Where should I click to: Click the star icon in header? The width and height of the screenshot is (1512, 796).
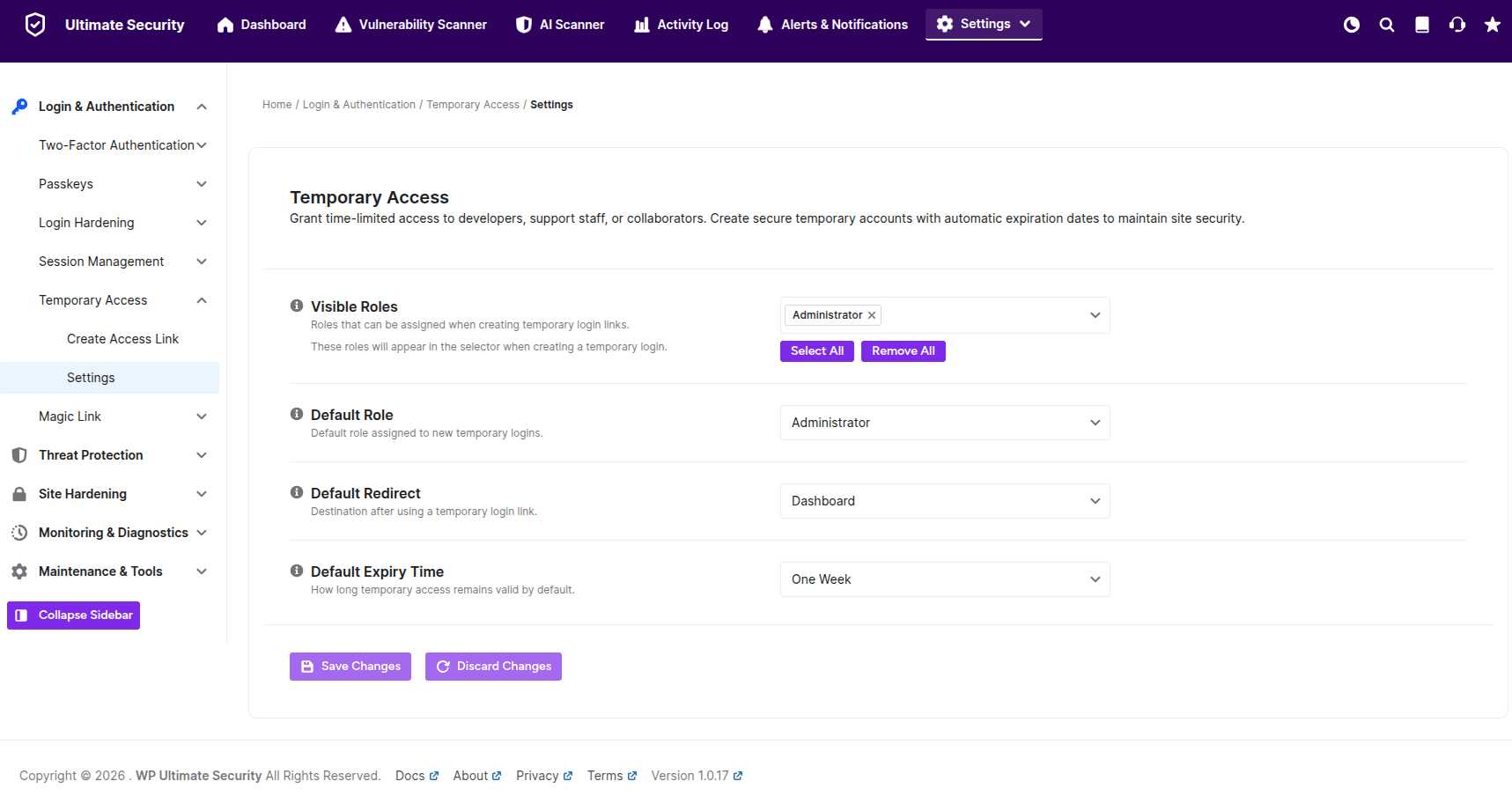coord(1493,25)
